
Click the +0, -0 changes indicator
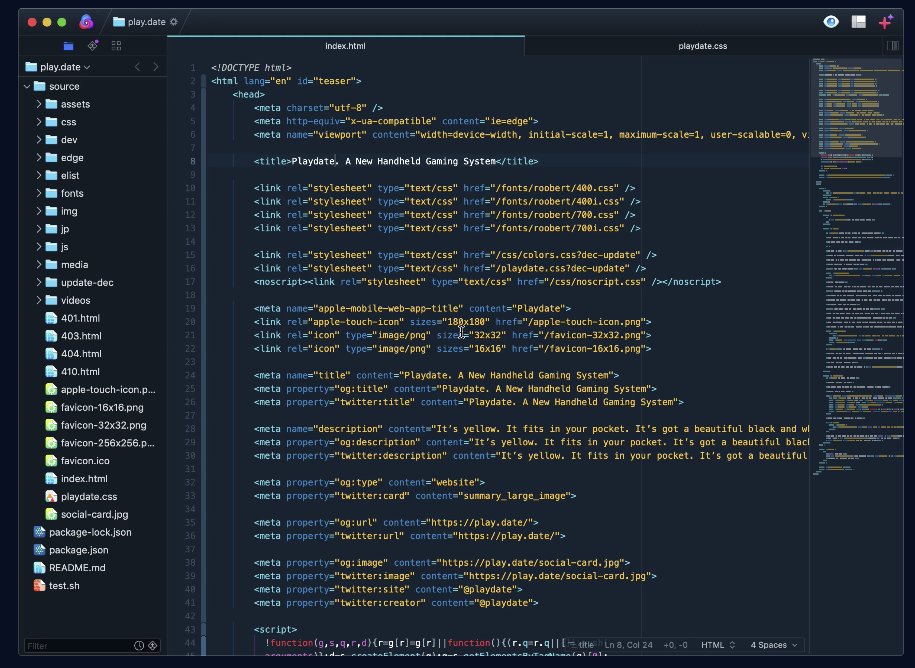pos(675,645)
